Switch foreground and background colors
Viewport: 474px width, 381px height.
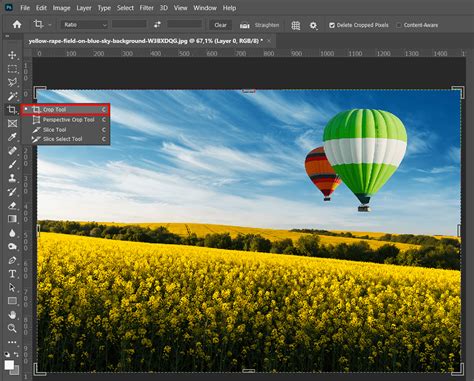coord(16,354)
